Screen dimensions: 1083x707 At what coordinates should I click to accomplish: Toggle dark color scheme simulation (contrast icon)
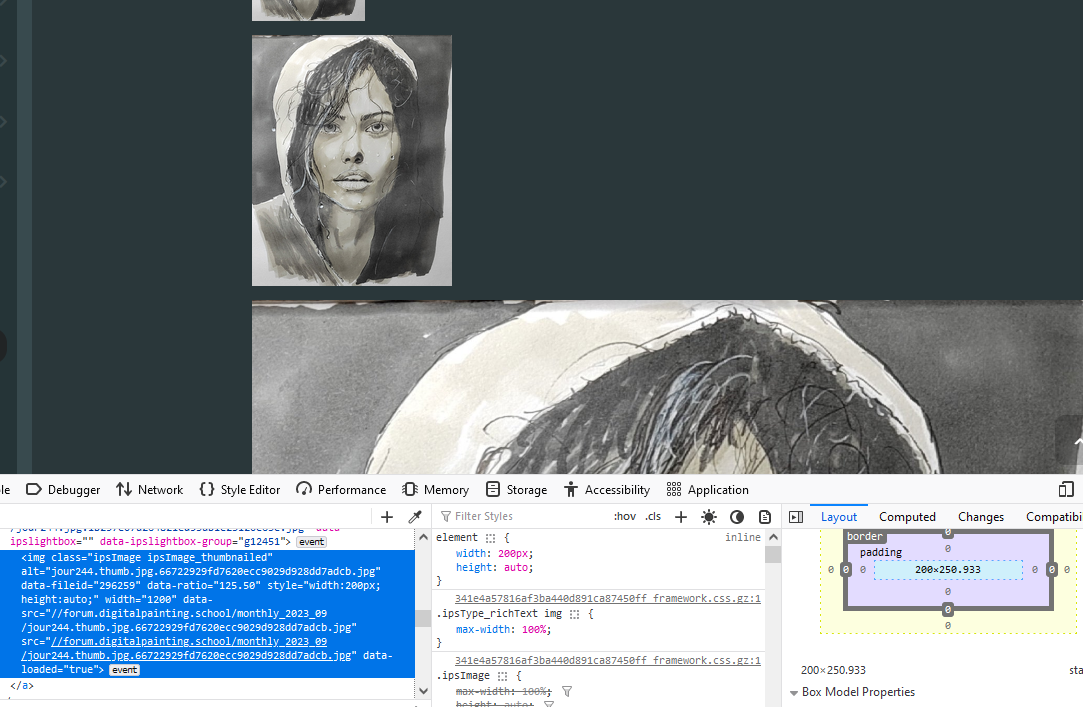(x=737, y=516)
